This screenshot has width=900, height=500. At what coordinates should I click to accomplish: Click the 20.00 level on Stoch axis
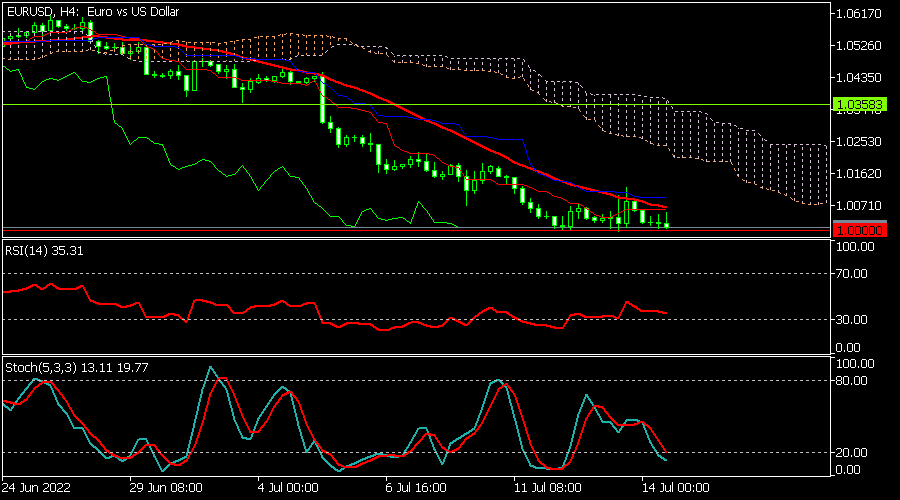coord(852,453)
